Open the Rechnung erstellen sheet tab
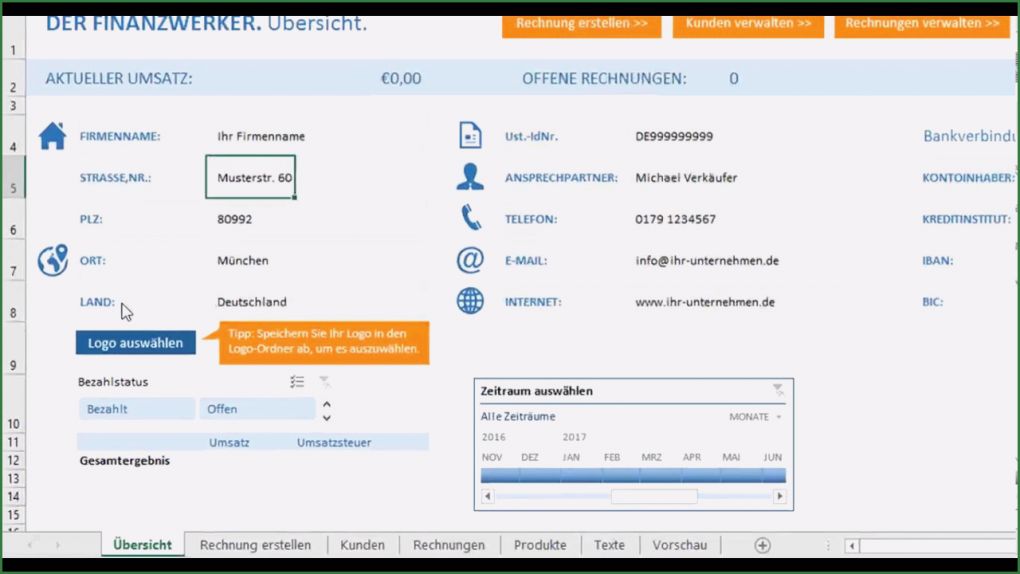 [255, 545]
